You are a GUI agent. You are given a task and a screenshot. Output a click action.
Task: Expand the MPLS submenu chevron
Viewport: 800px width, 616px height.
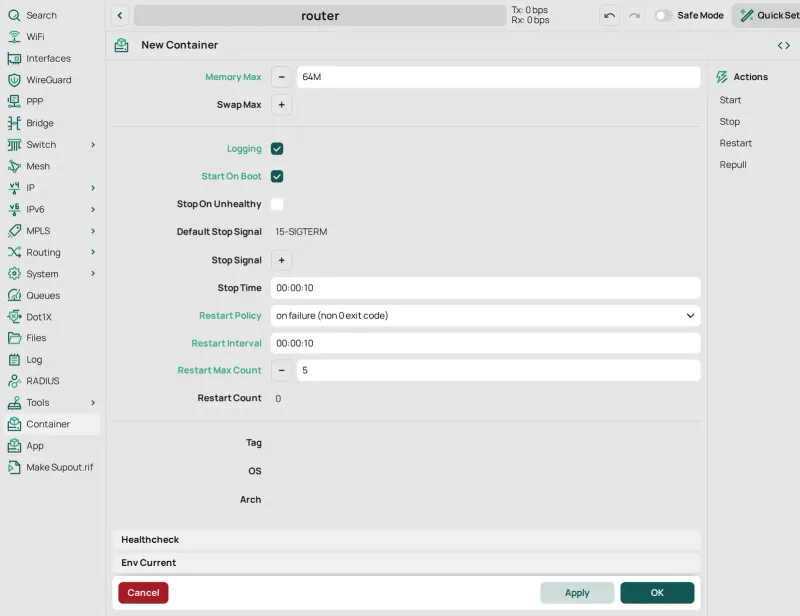(93, 231)
